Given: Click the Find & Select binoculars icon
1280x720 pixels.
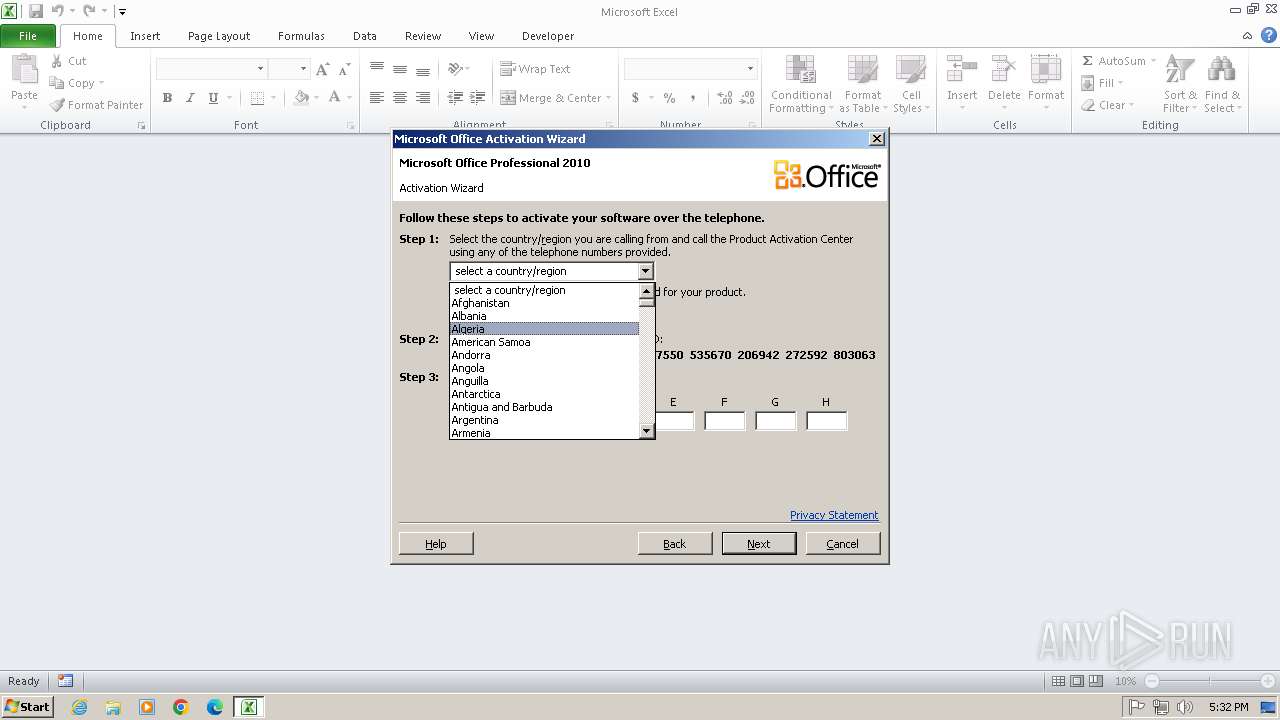Looking at the screenshot, I should pos(1221,70).
